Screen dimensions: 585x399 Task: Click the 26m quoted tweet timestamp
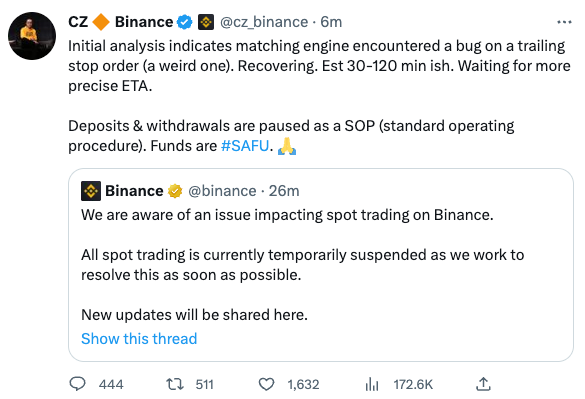(x=284, y=191)
